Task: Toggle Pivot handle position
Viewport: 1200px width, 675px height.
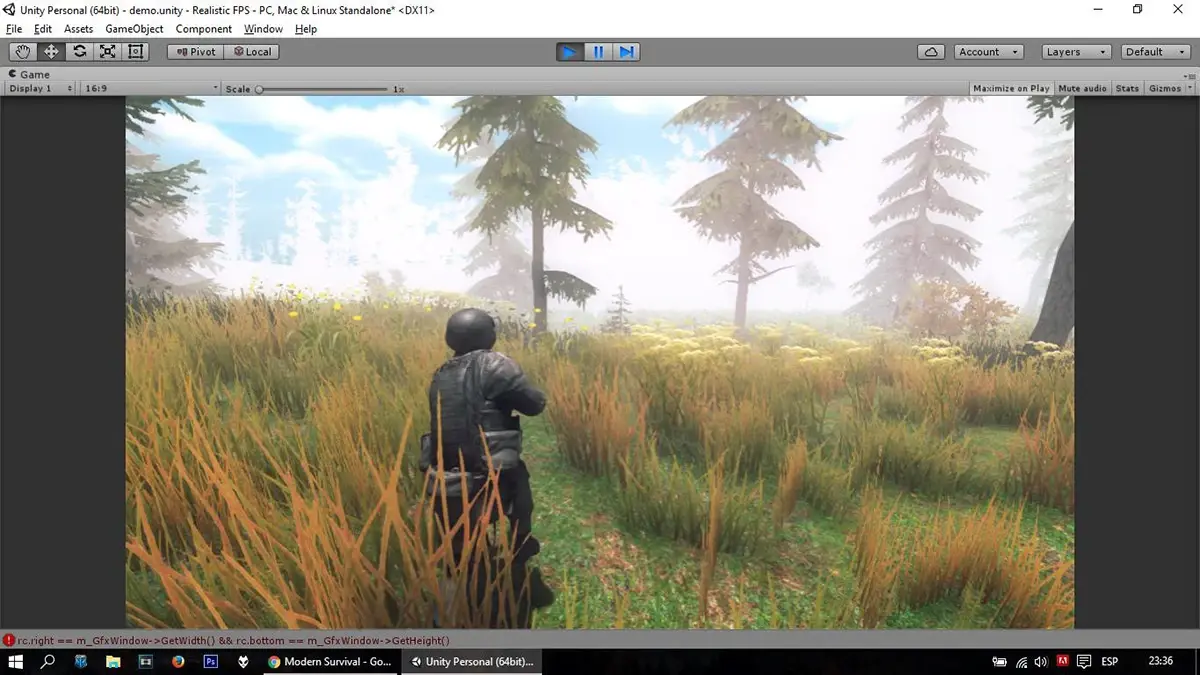Action: click(x=195, y=52)
